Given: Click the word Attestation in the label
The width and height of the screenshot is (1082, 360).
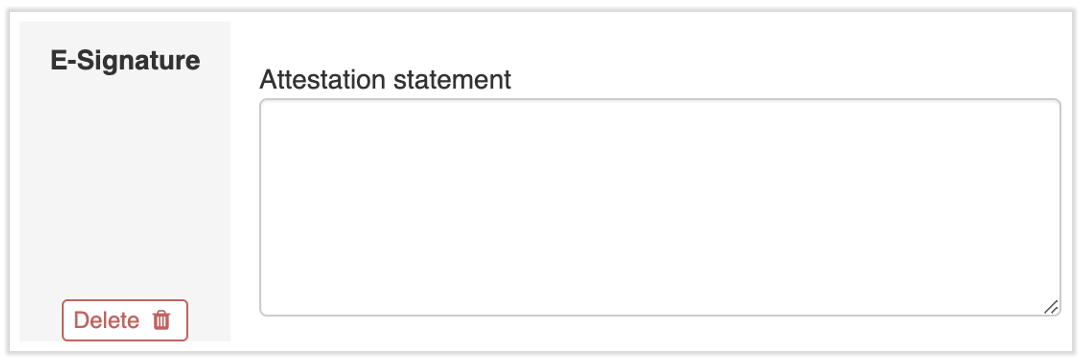Looking at the screenshot, I should 322,79.
